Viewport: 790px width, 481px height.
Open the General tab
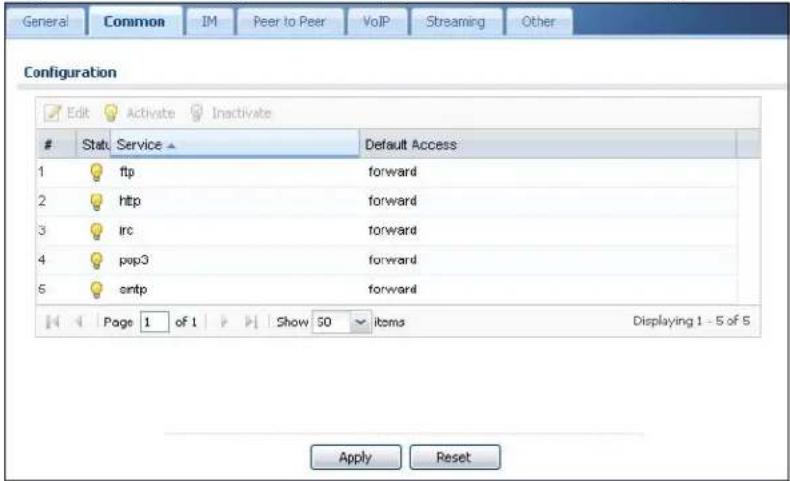(x=45, y=22)
